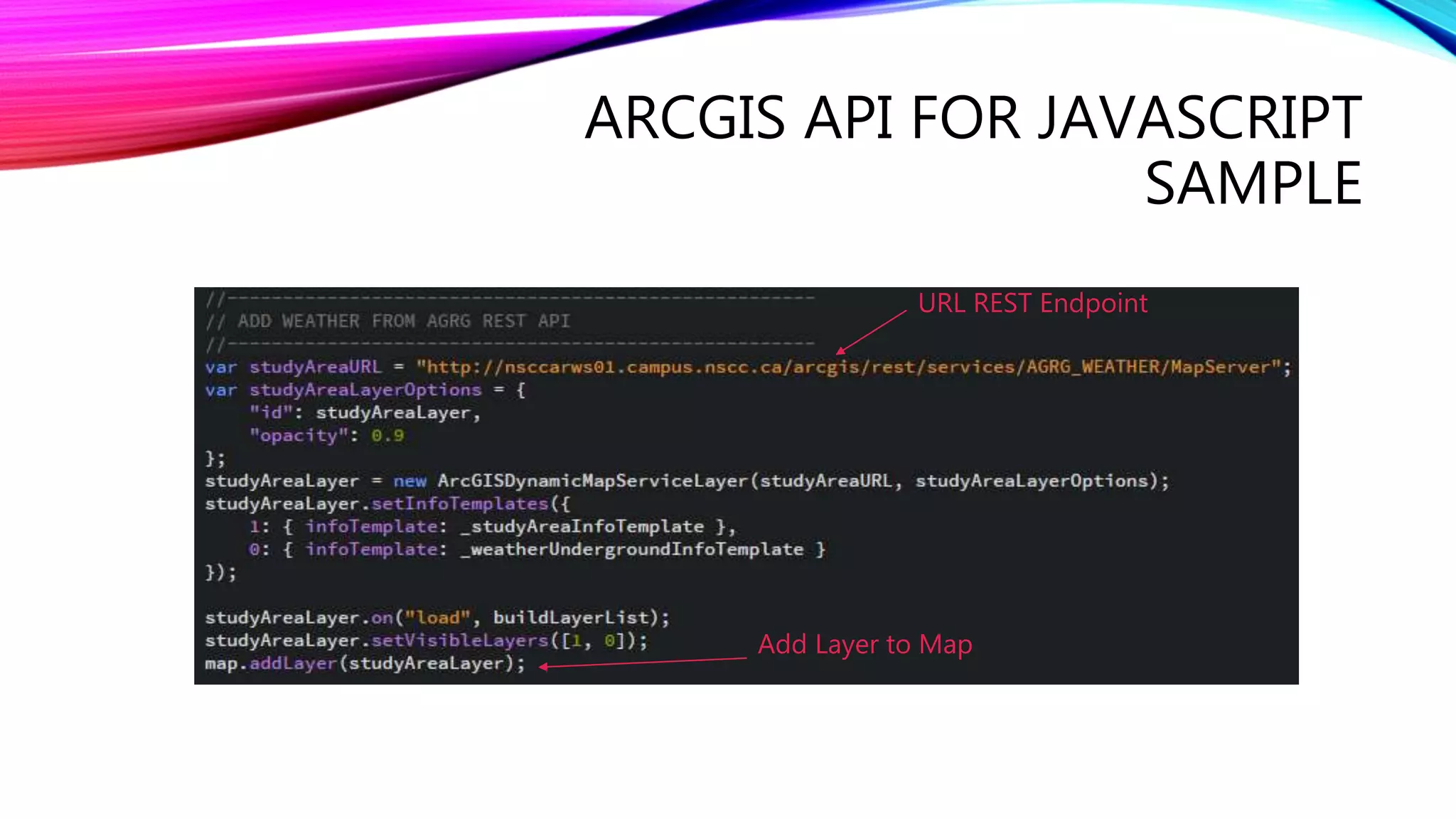Click the 'buildLayerList' callback name
This screenshot has width=1456, height=819.
pos(572,618)
